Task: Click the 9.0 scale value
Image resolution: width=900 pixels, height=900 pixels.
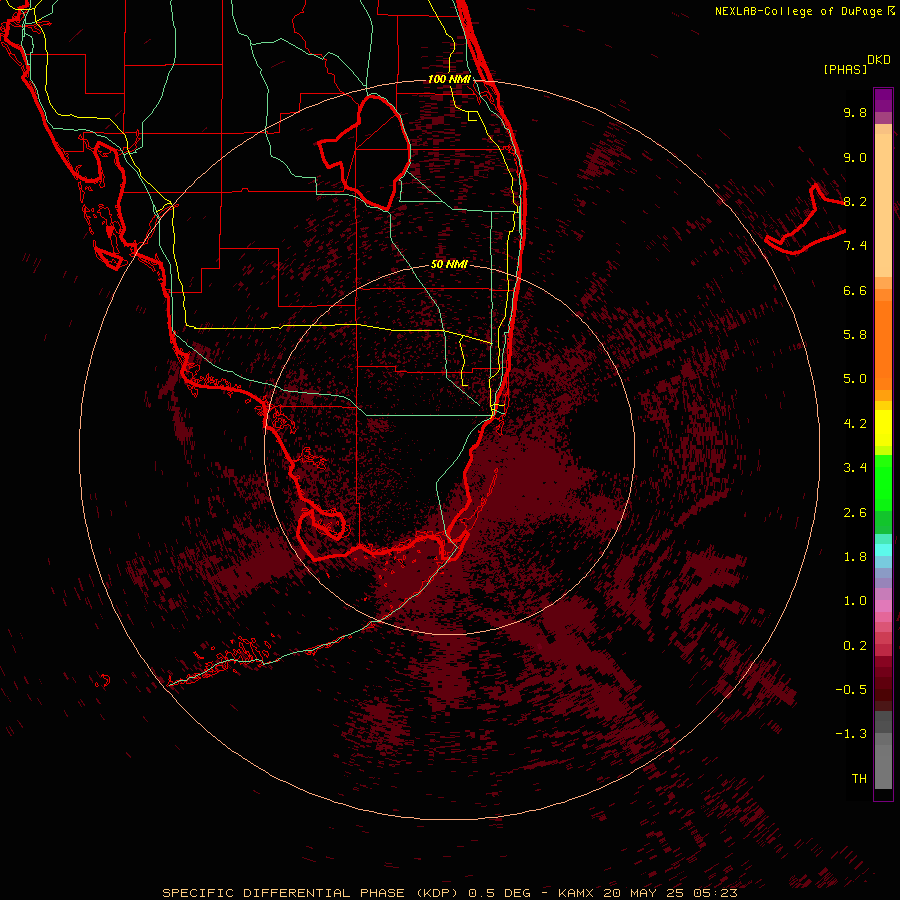Action: (x=855, y=157)
